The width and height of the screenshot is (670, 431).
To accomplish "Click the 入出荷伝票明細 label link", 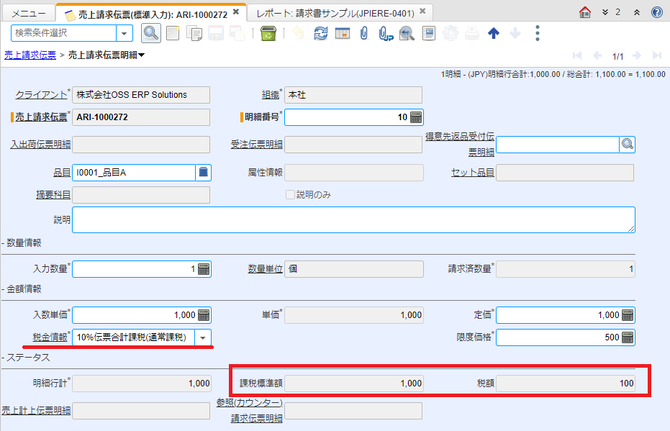I will click(x=40, y=144).
